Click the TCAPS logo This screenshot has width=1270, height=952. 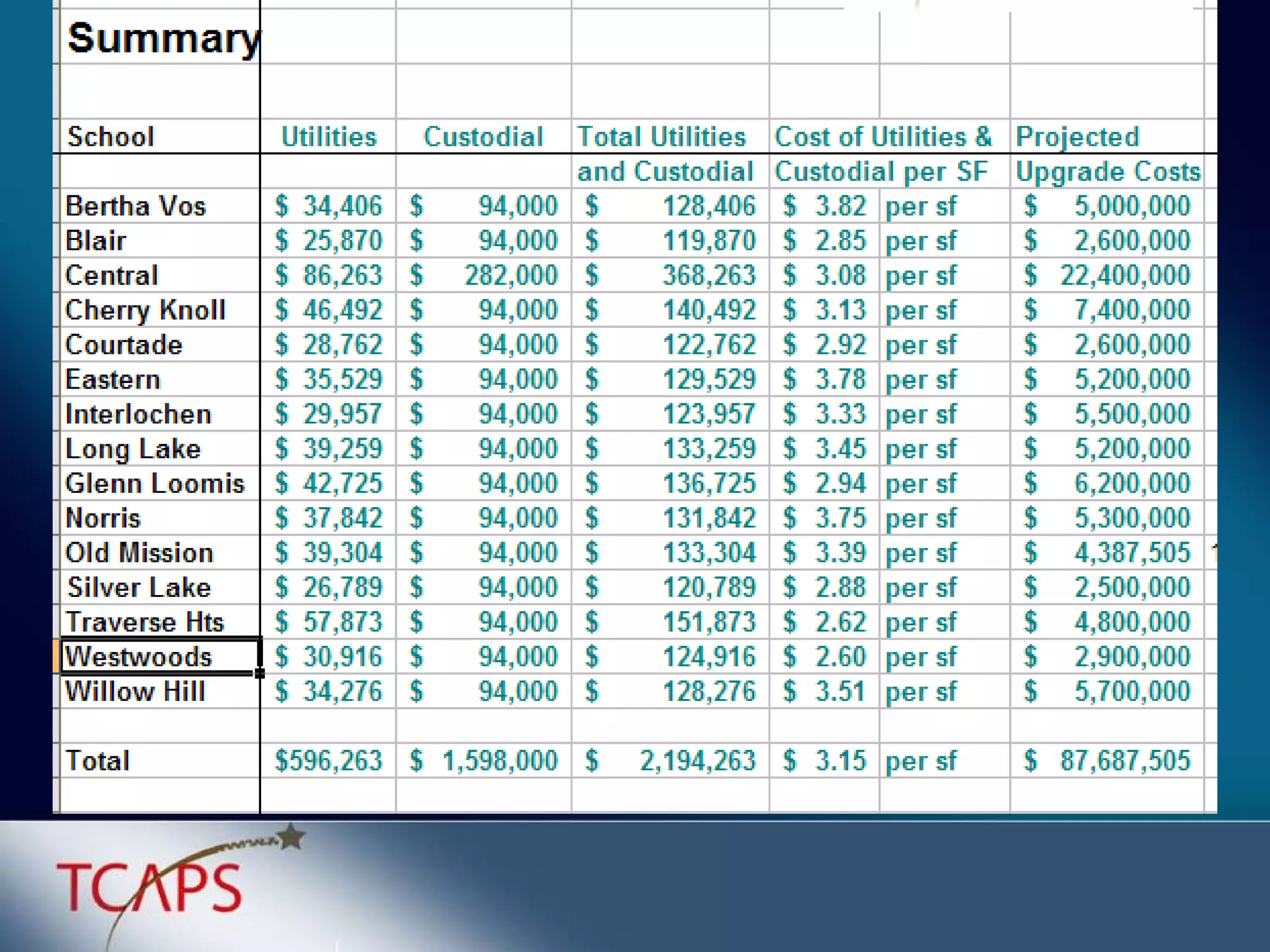tap(149, 888)
